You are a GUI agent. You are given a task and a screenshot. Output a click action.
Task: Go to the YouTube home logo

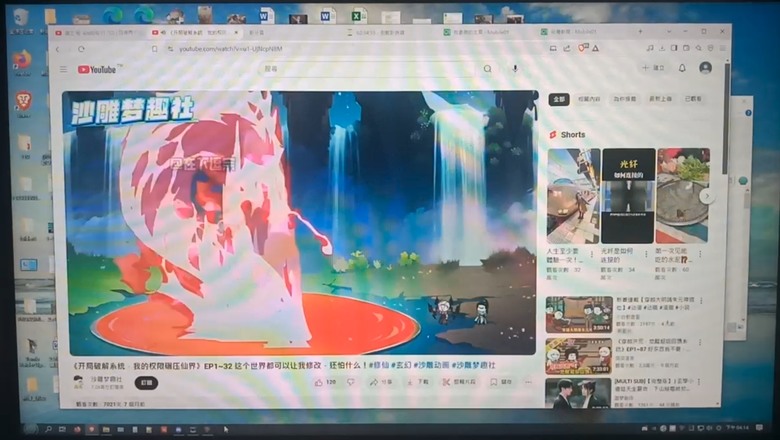coord(97,70)
